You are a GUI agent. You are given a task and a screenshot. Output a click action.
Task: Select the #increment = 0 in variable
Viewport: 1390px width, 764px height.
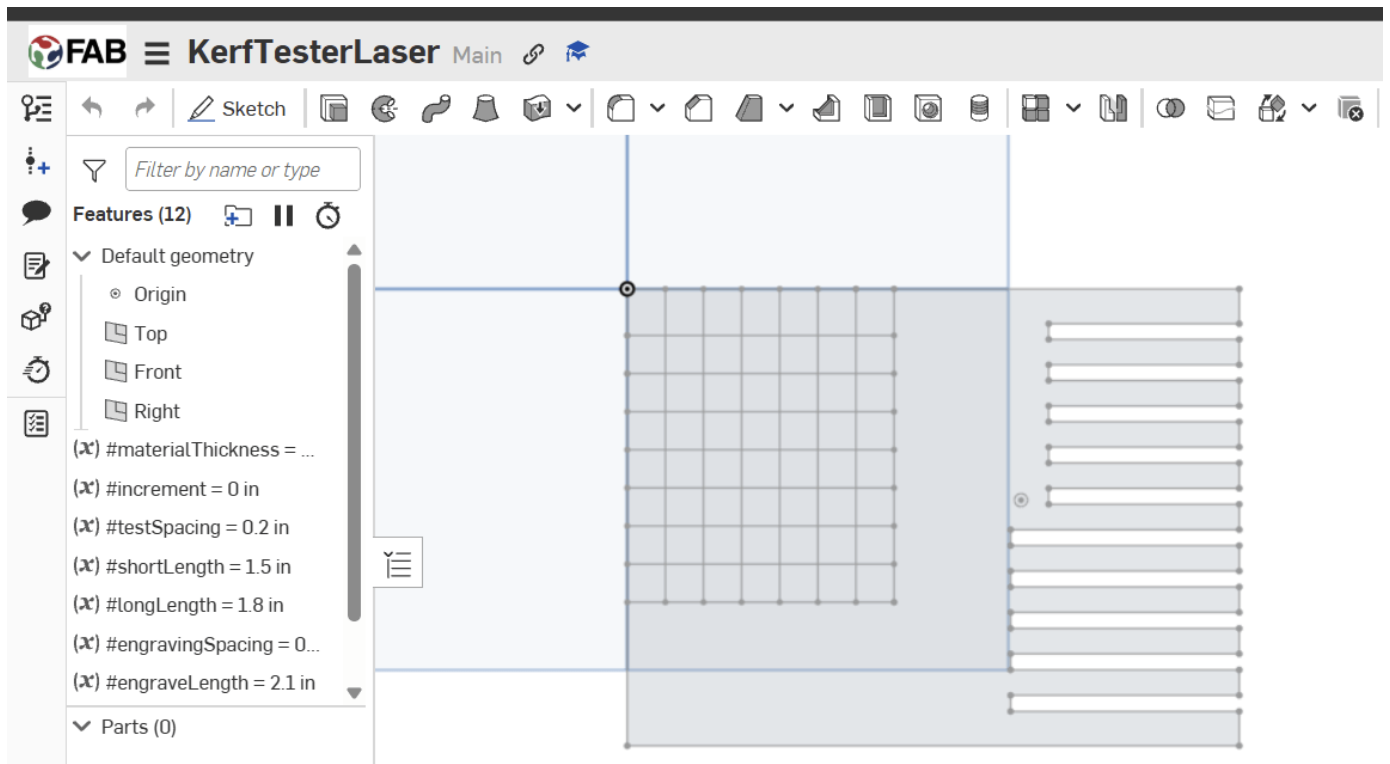click(166, 489)
